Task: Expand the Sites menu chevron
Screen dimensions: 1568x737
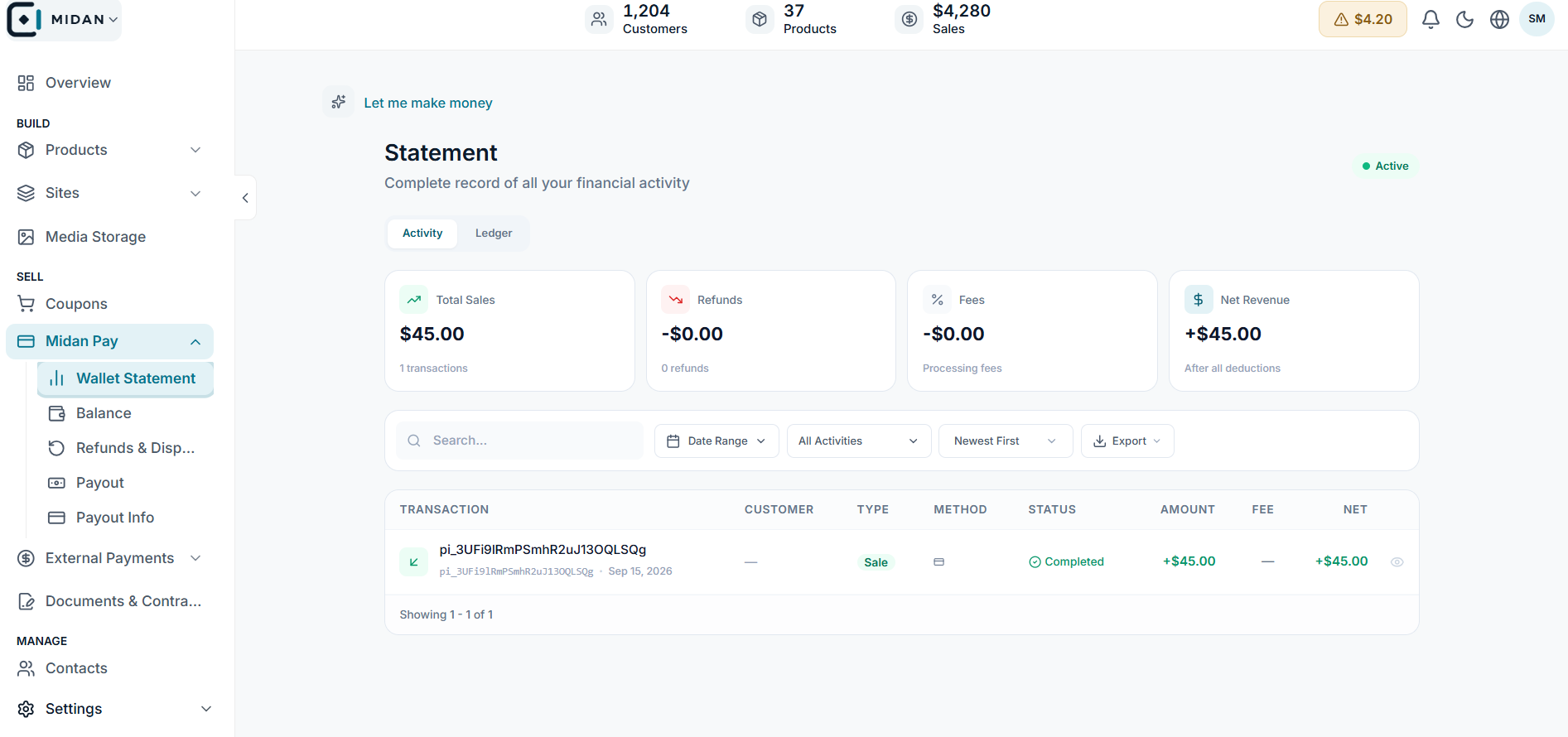Action: (x=195, y=194)
